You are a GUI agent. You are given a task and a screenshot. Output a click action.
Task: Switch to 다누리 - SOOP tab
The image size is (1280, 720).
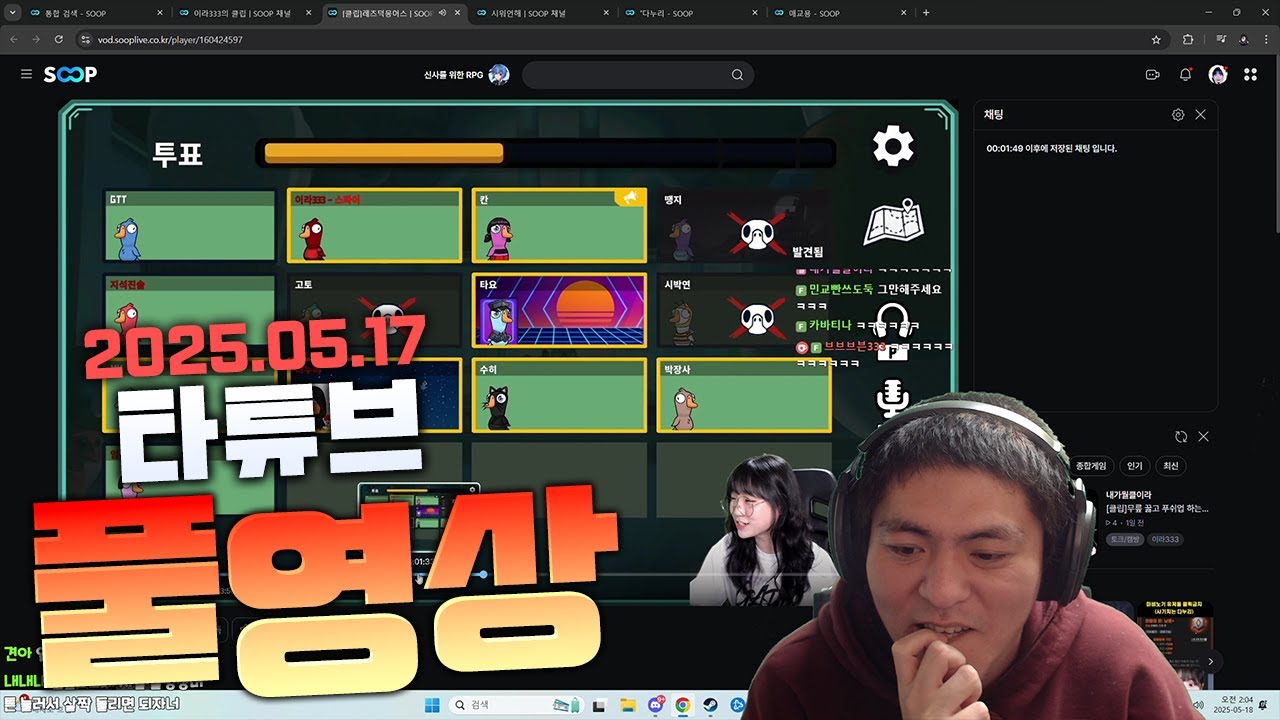click(691, 13)
